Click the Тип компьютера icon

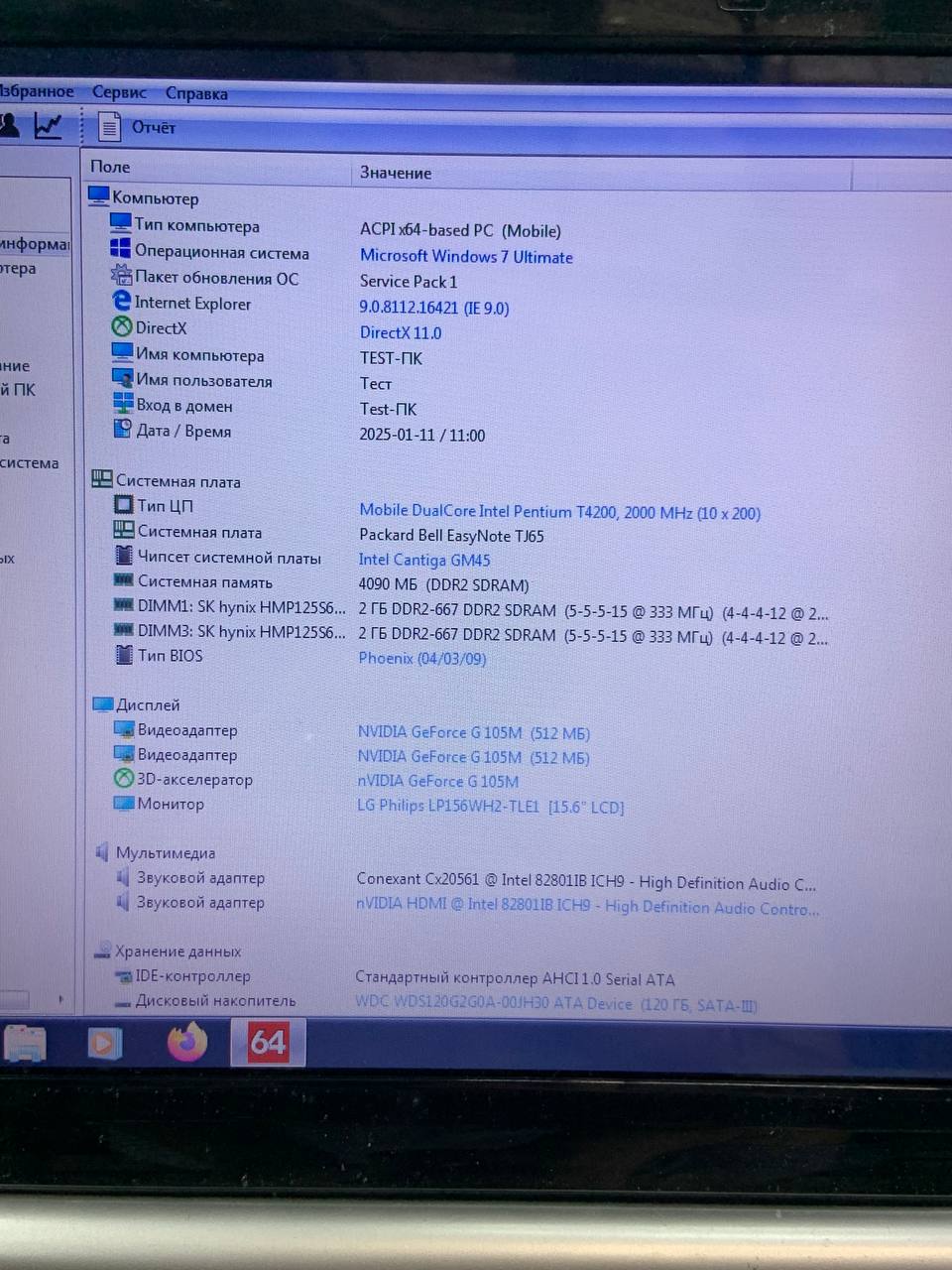point(121,223)
